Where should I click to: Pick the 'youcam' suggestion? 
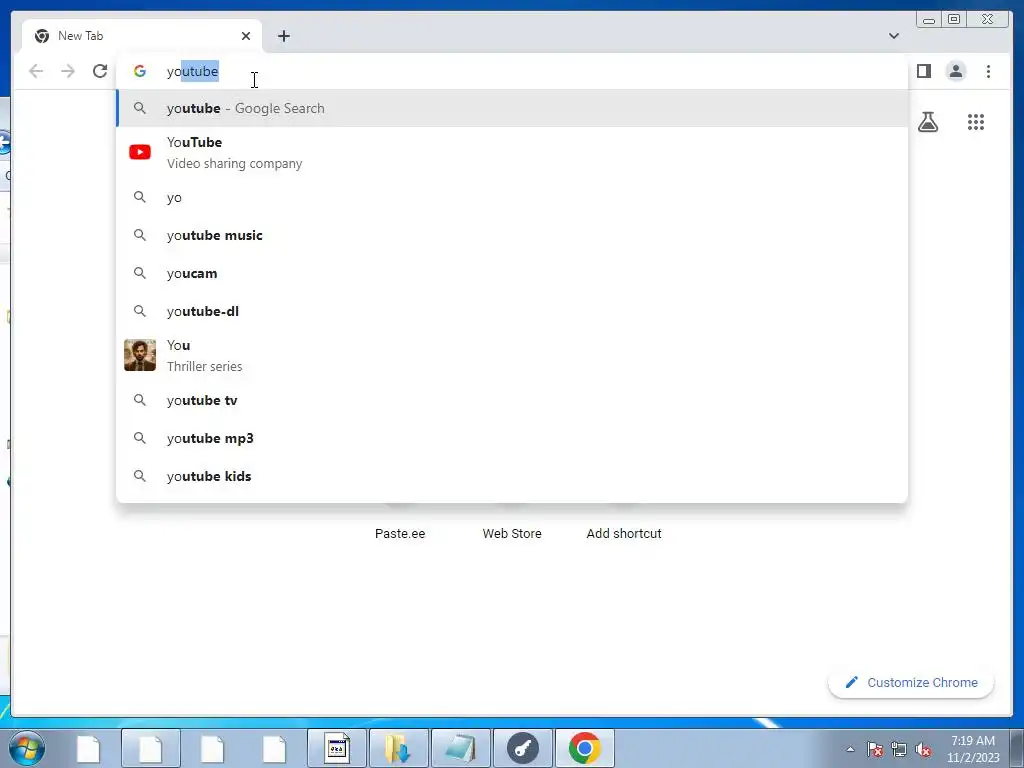tap(512, 273)
